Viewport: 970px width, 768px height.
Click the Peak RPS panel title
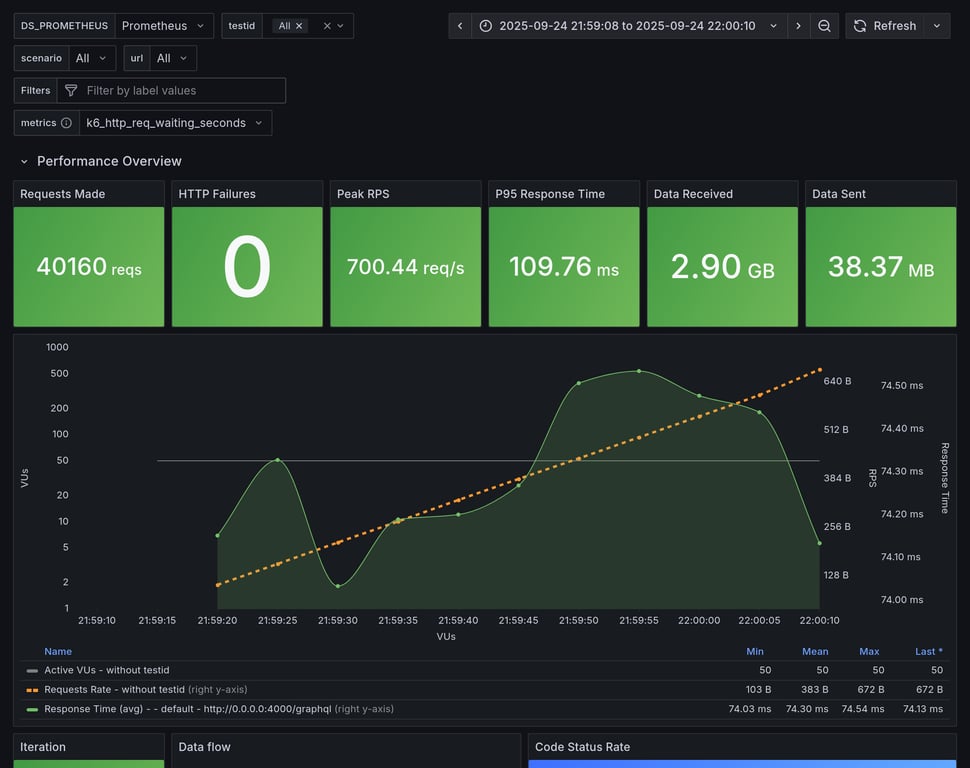click(x=363, y=194)
